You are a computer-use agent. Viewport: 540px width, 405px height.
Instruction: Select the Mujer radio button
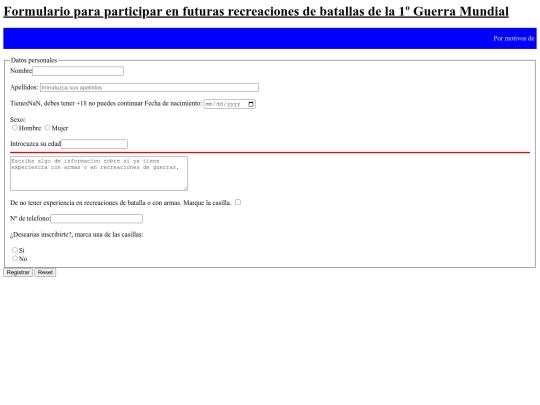(x=48, y=128)
